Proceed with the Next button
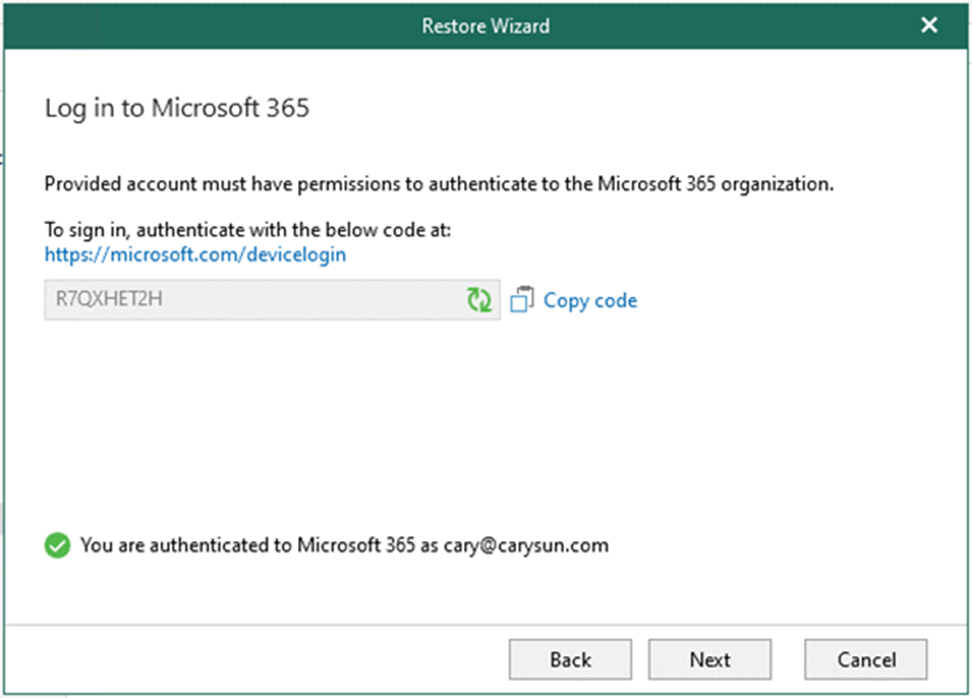The height and width of the screenshot is (698, 972). coord(709,659)
